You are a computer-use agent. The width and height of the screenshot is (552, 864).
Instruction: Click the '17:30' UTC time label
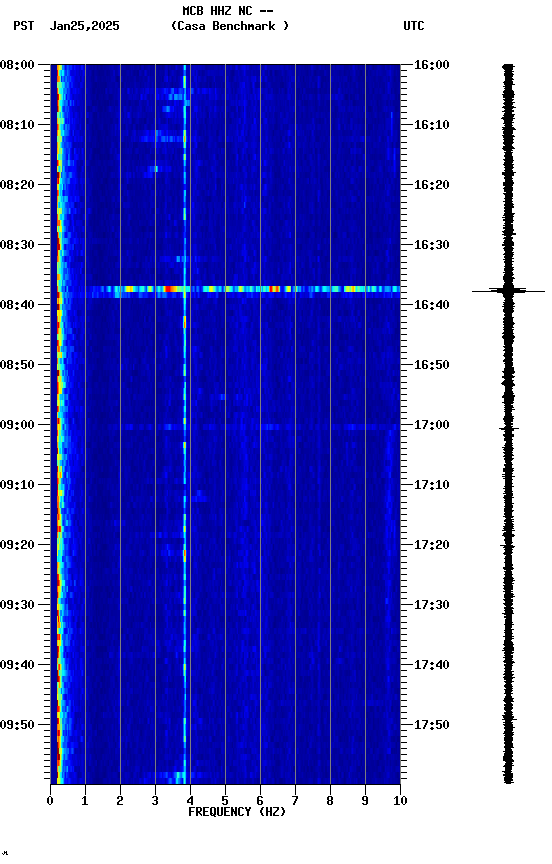tap(432, 605)
